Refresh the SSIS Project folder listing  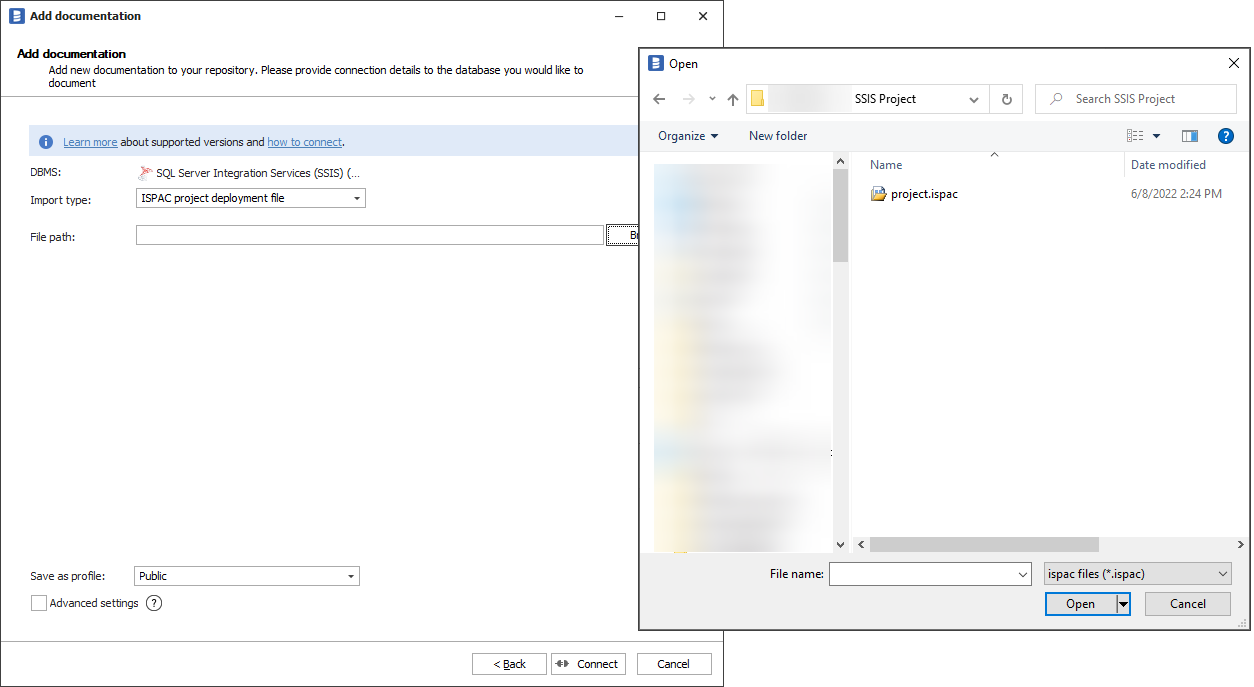1006,99
